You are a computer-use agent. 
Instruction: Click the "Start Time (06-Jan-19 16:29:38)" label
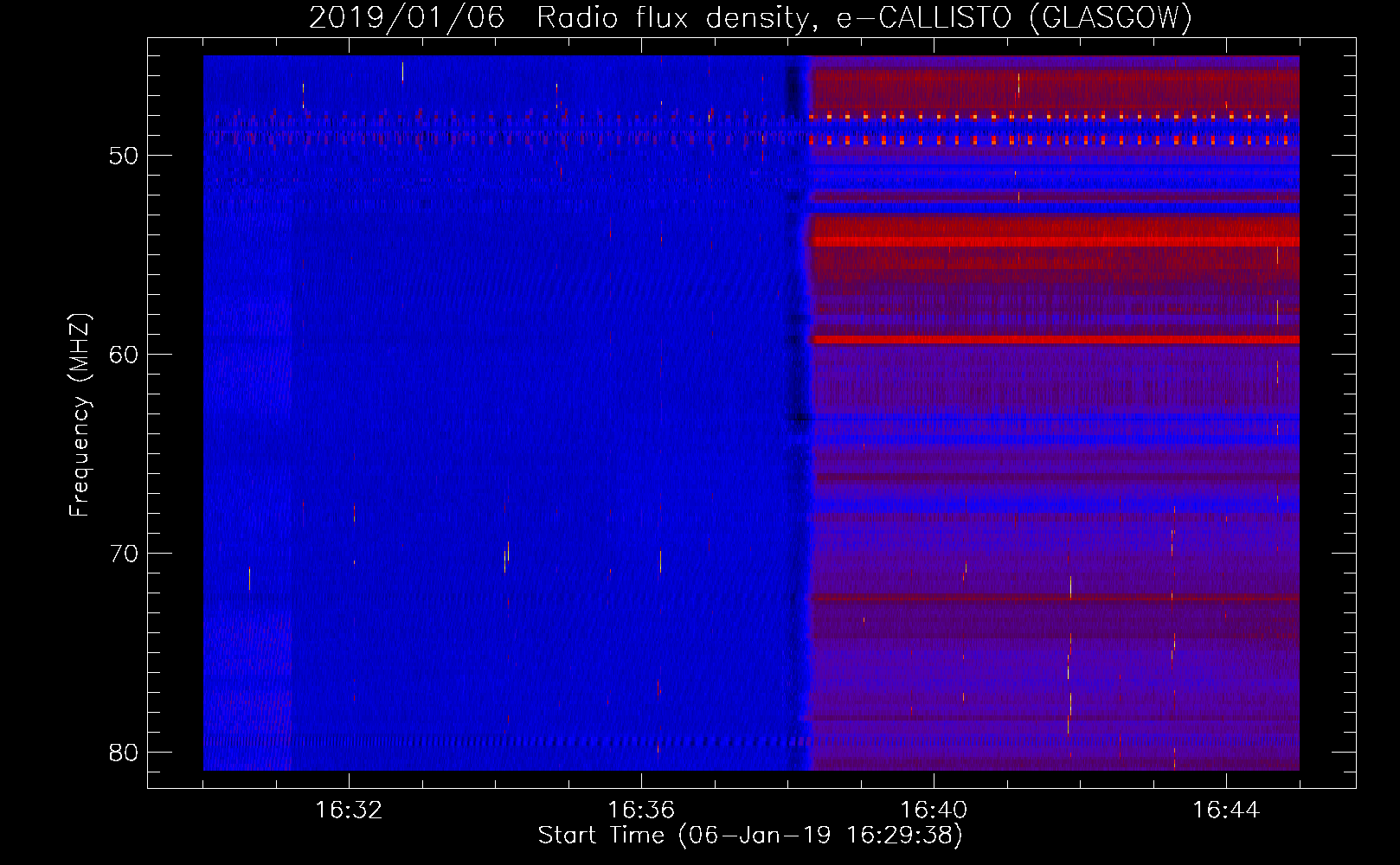750,836
